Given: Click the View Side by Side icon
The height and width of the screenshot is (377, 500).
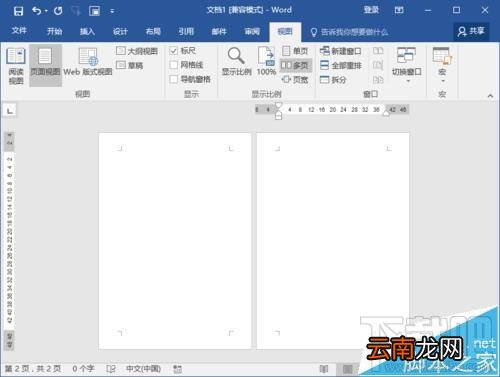Looking at the screenshot, I should click(378, 51).
